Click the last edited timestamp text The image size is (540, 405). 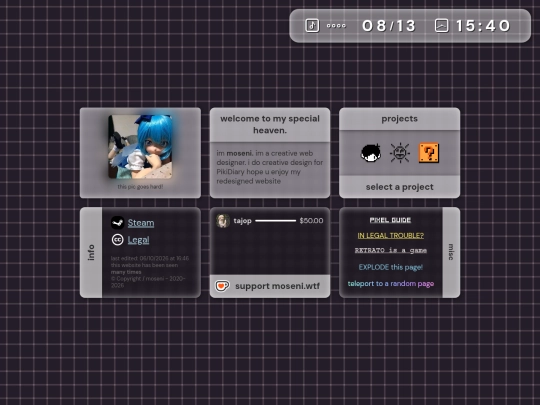click(150, 258)
